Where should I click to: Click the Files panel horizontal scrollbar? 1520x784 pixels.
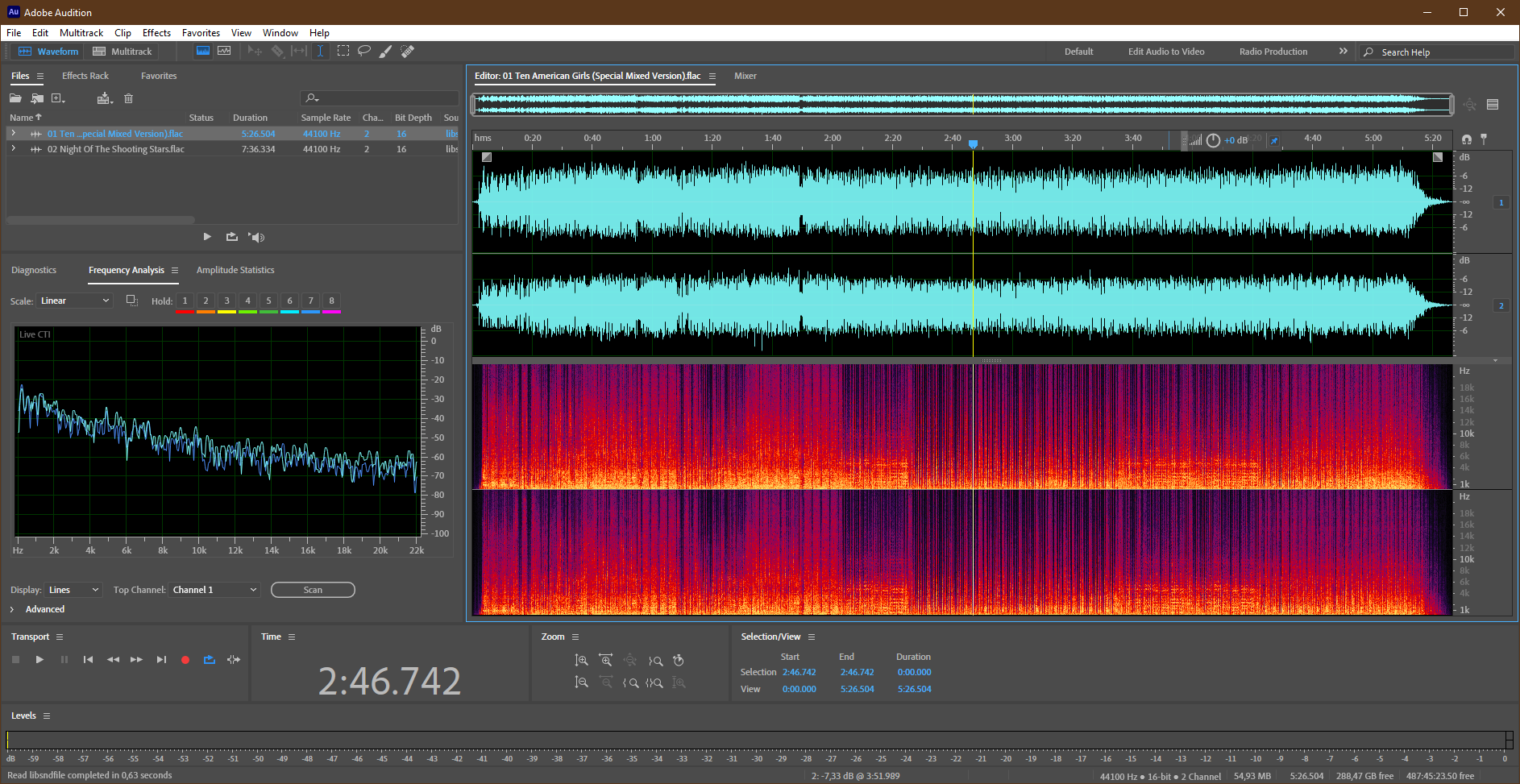click(x=101, y=219)
